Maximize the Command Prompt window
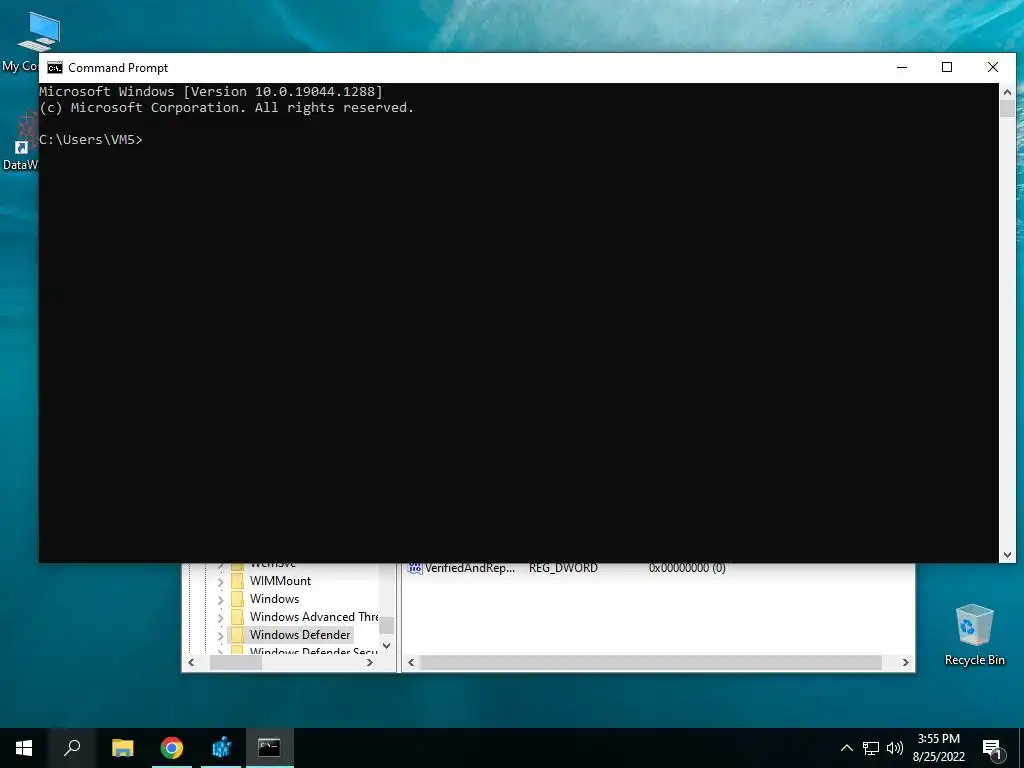Image resolution: width=1024 pixels, height=768 pixels. [x=947, y=67]
